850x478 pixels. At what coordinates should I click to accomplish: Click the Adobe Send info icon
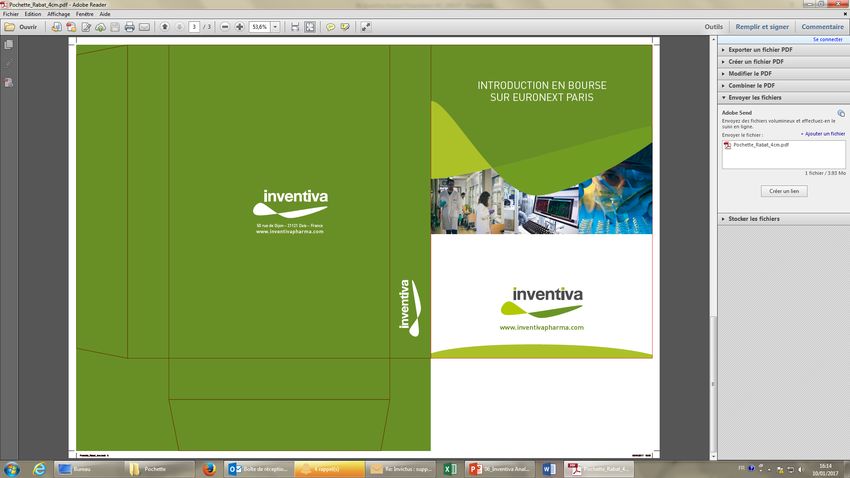tap(841, 113)
